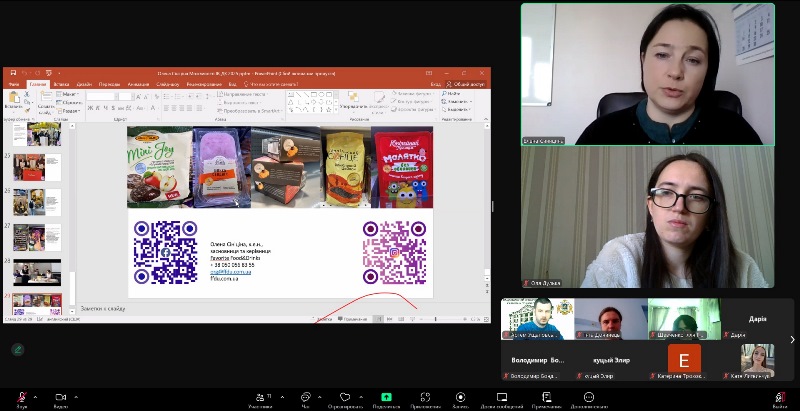
Task: Open the Insert ribbon tab
Action: [x=61, y=84]
